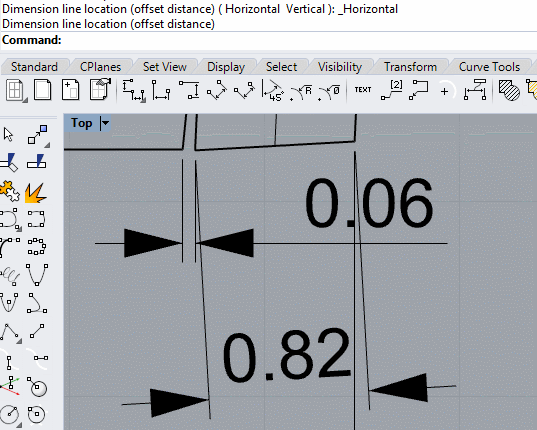Select the points tool with blue square

click(38, 135)
